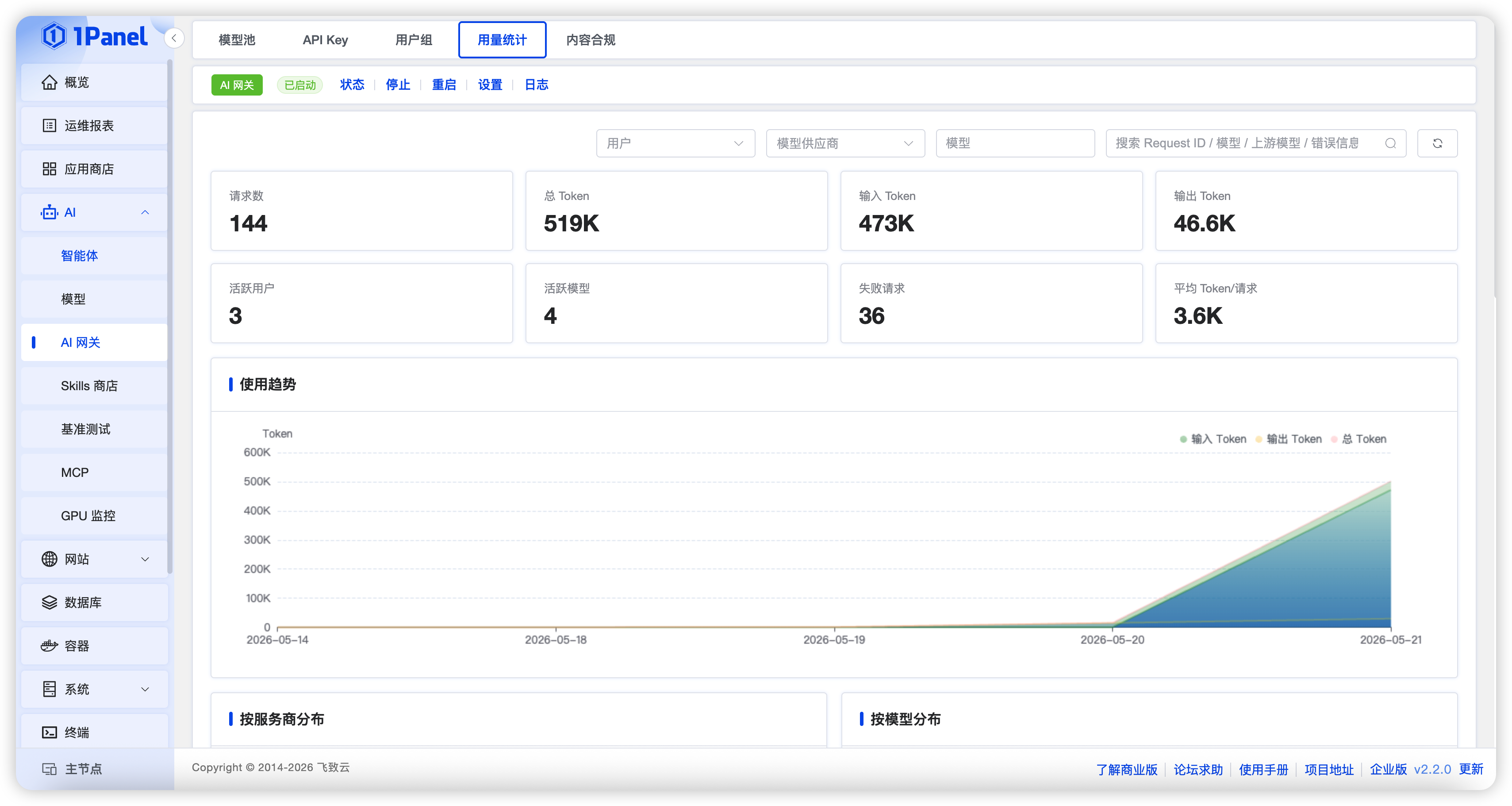Click the node icon next to 主节点
Screen dimensions: 1512x806
49,769
